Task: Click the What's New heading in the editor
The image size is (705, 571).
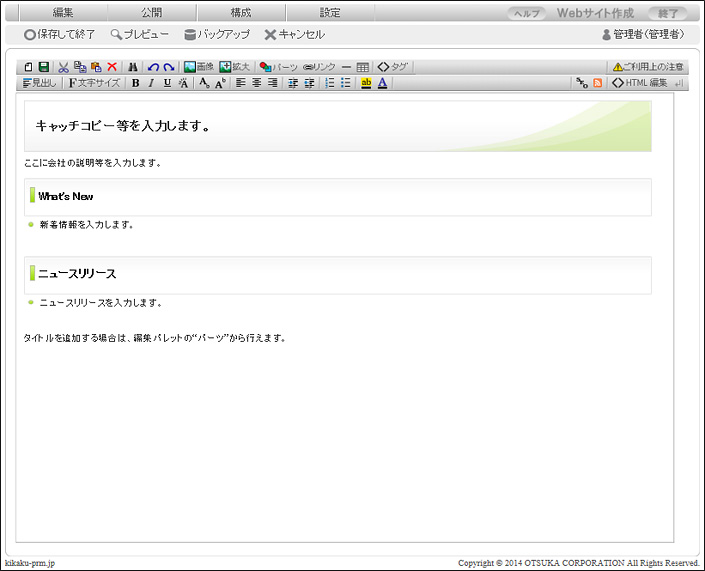Action: (x=66, y=196)
